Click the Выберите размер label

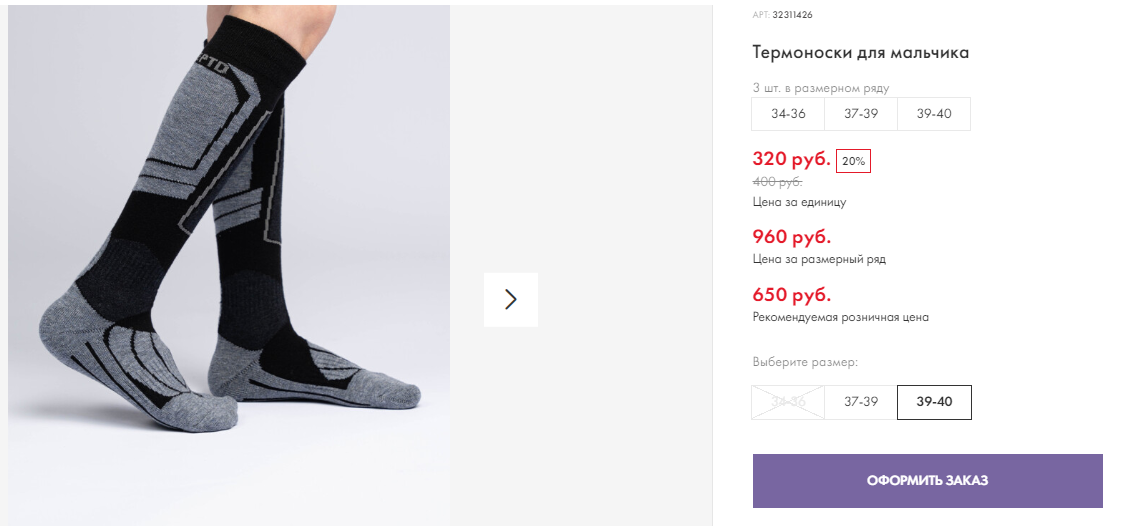[x=805, y=362]
